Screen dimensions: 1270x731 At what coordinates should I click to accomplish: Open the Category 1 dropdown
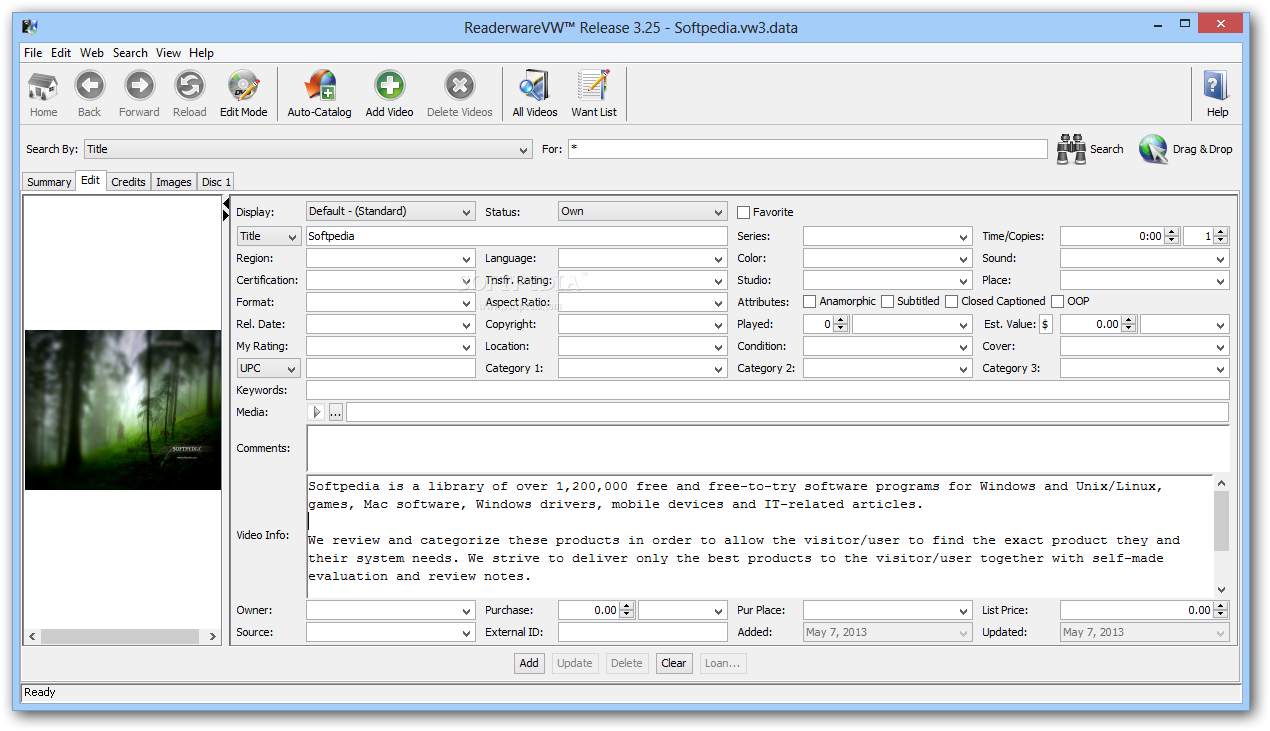coord(719,369)
